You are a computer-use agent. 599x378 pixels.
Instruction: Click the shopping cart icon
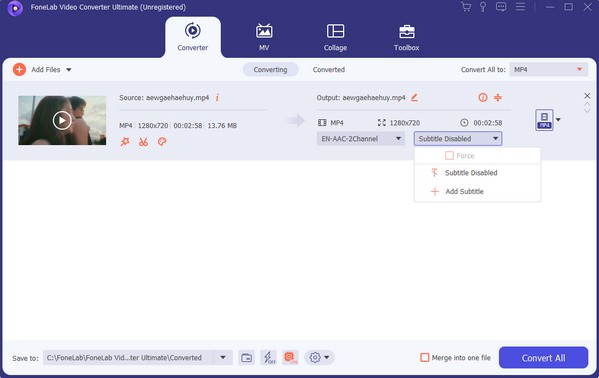point(466,7)
